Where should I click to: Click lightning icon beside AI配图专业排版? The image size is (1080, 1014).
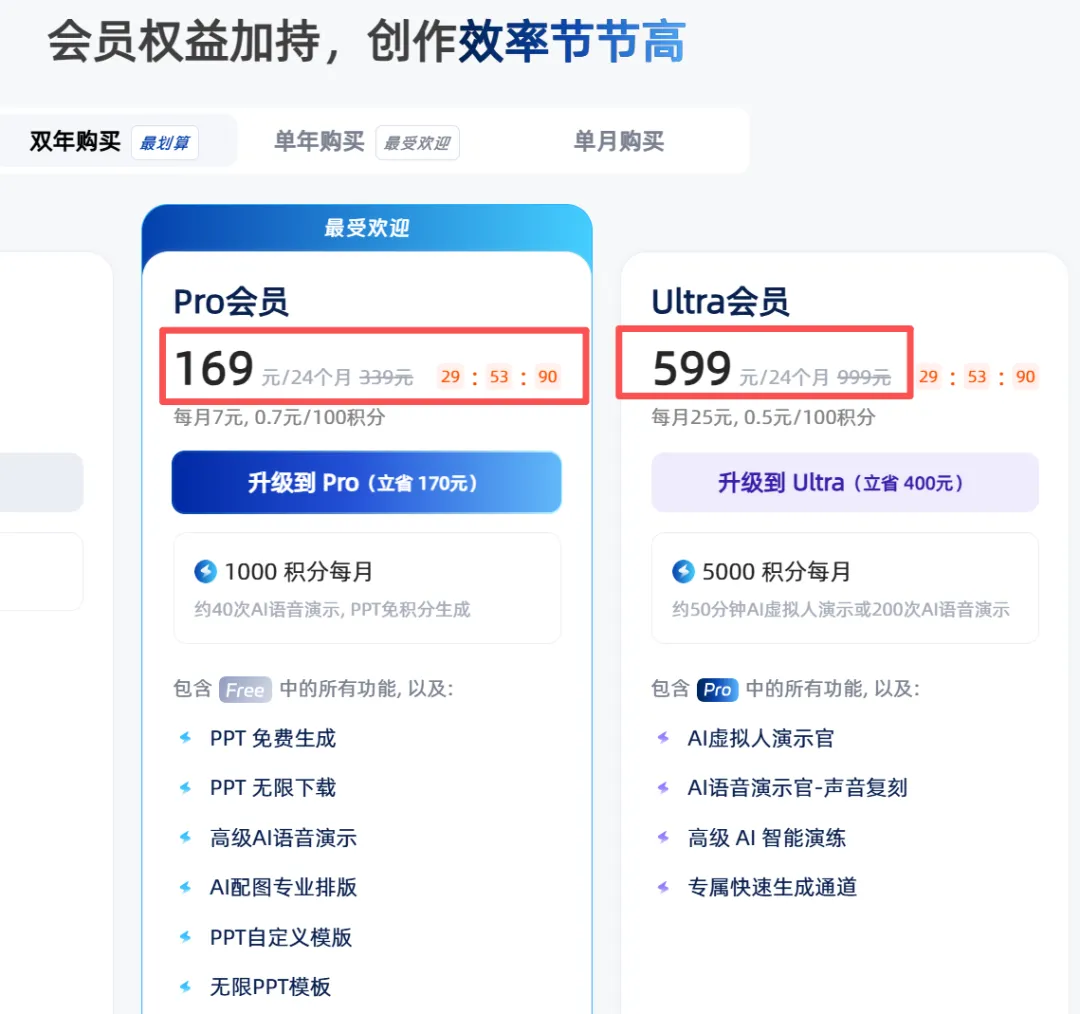185,887
